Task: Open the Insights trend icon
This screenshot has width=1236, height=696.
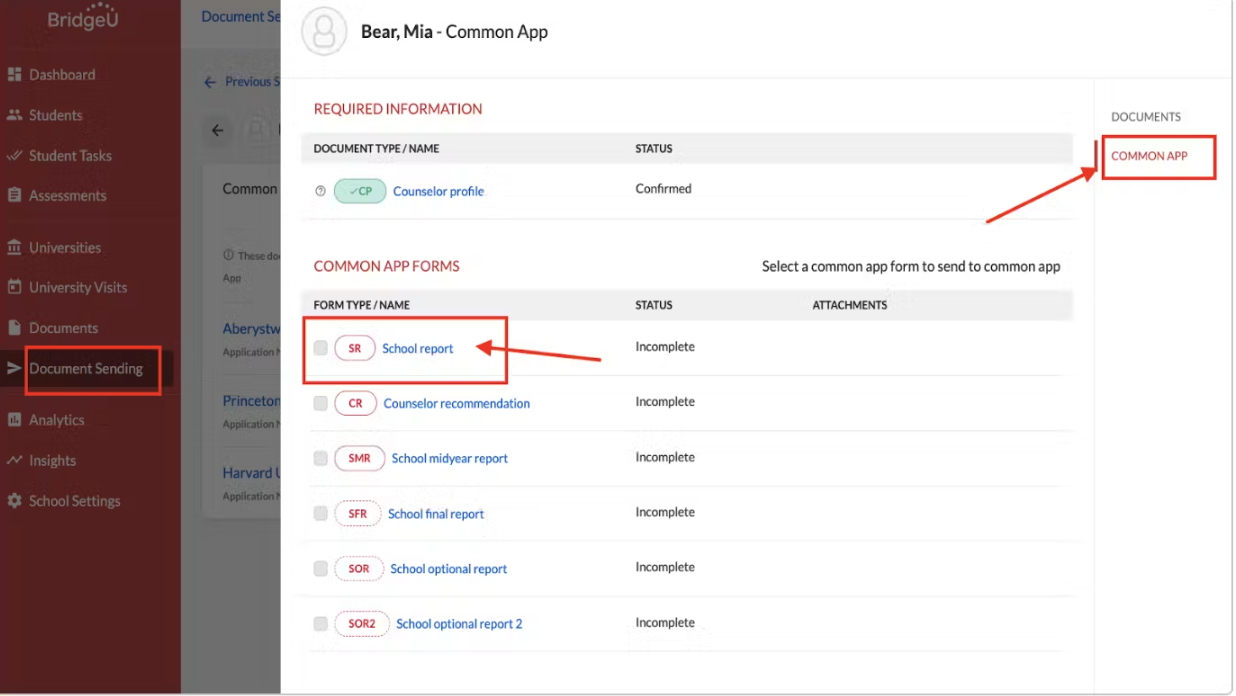Action: [14, 460]
